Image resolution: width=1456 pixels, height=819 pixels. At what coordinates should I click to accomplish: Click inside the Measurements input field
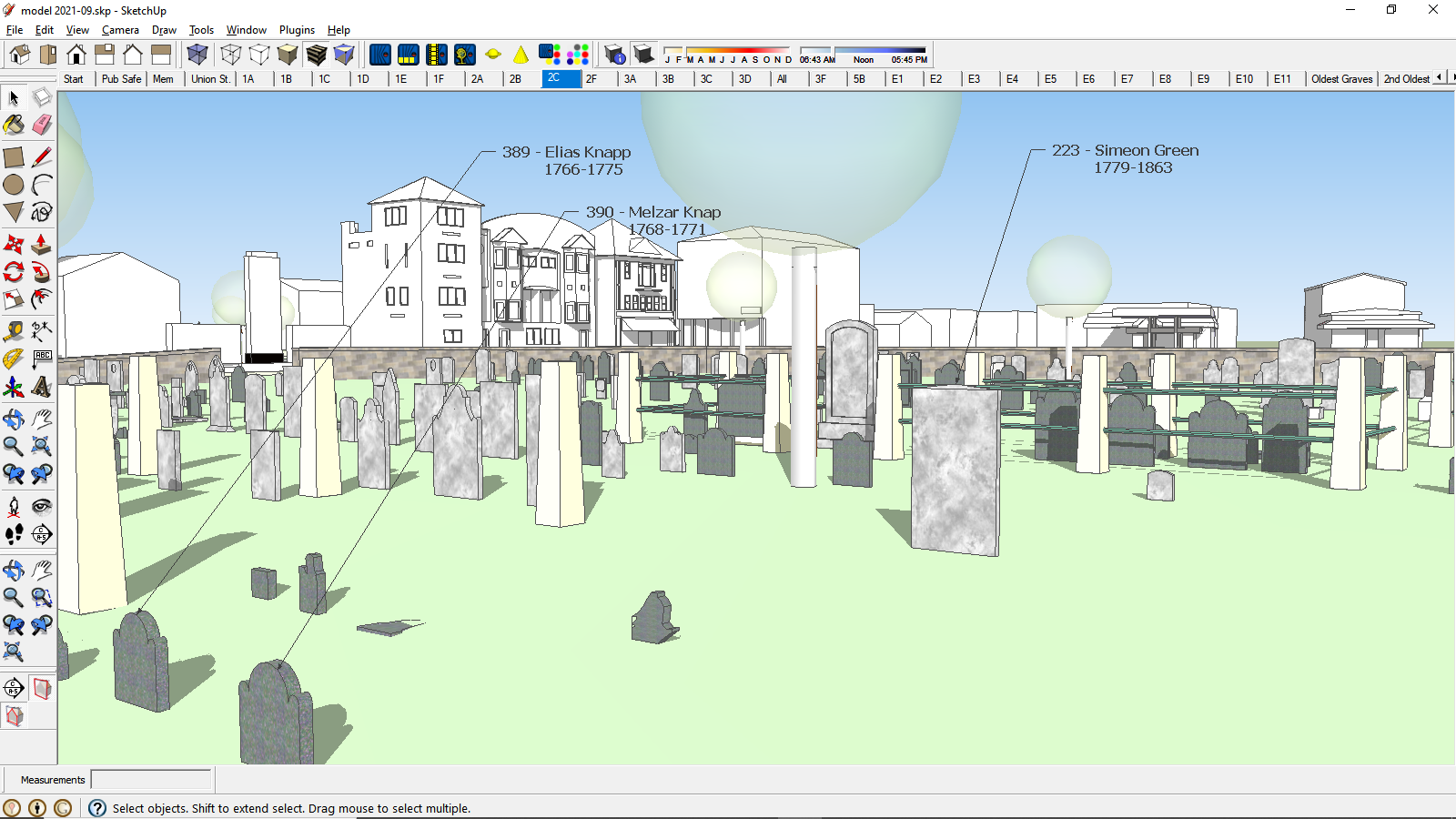150,780
